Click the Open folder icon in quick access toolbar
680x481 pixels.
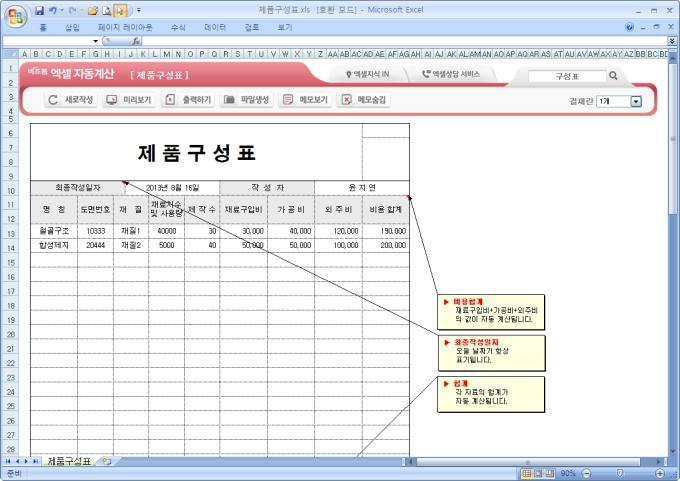tap(92, 9)
